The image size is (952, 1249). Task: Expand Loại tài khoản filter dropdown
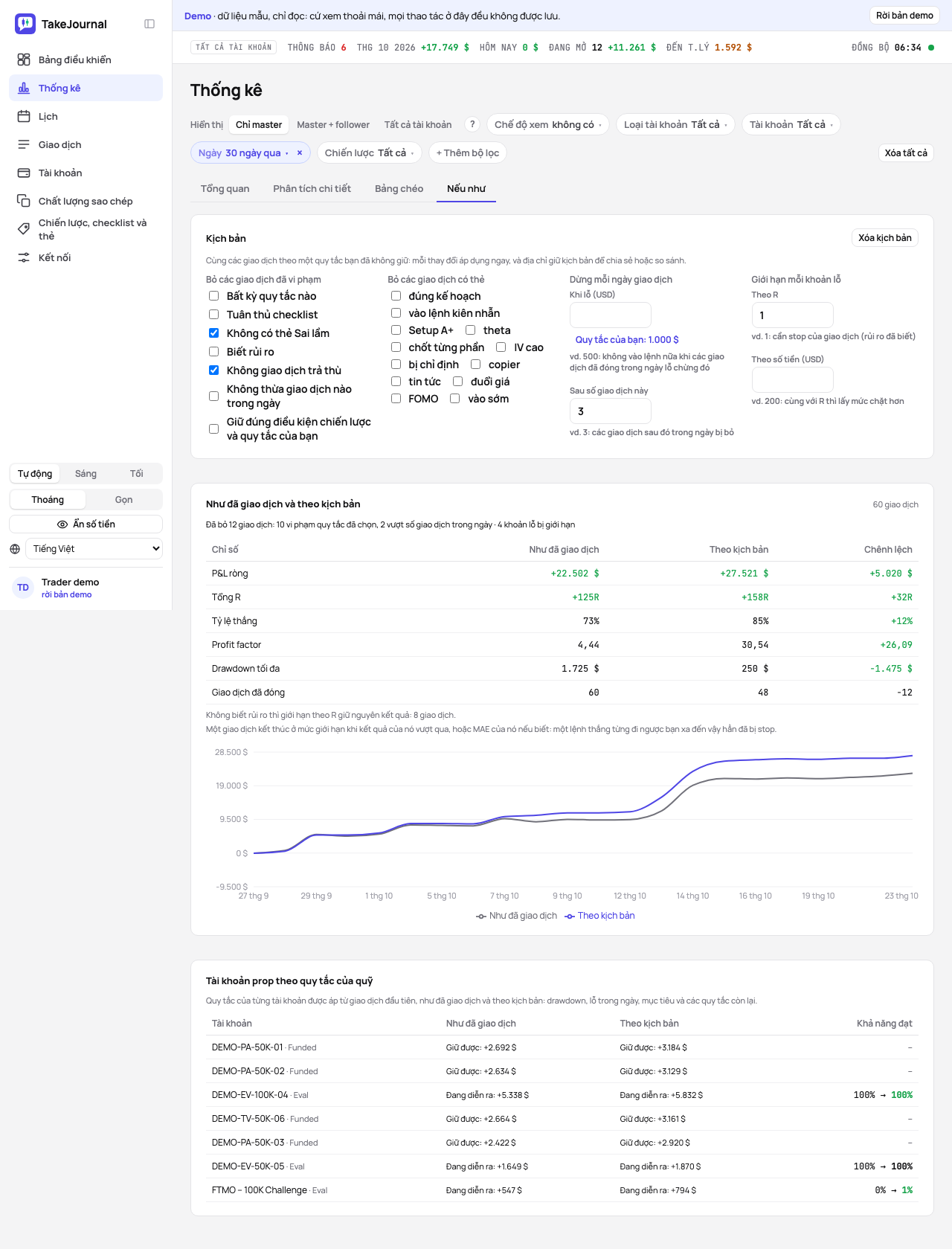tap(675, 124)
